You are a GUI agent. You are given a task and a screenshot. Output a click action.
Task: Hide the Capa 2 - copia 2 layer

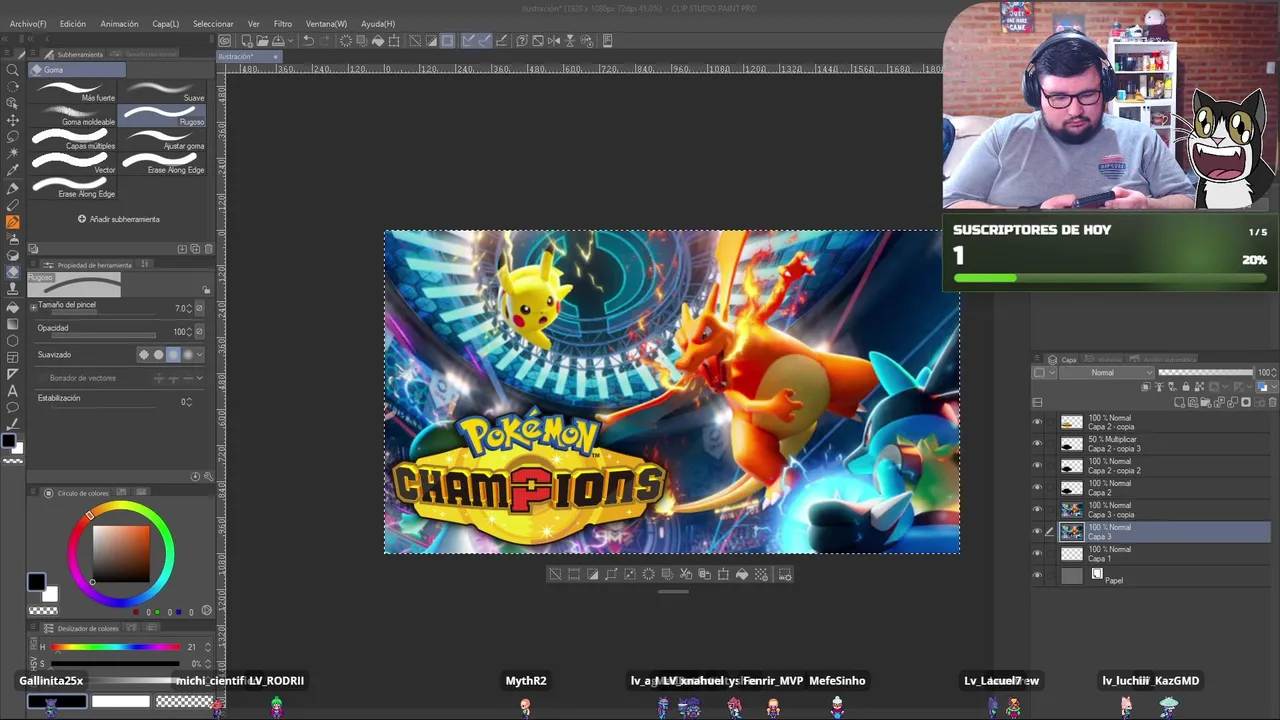(x=1037, y=465)
